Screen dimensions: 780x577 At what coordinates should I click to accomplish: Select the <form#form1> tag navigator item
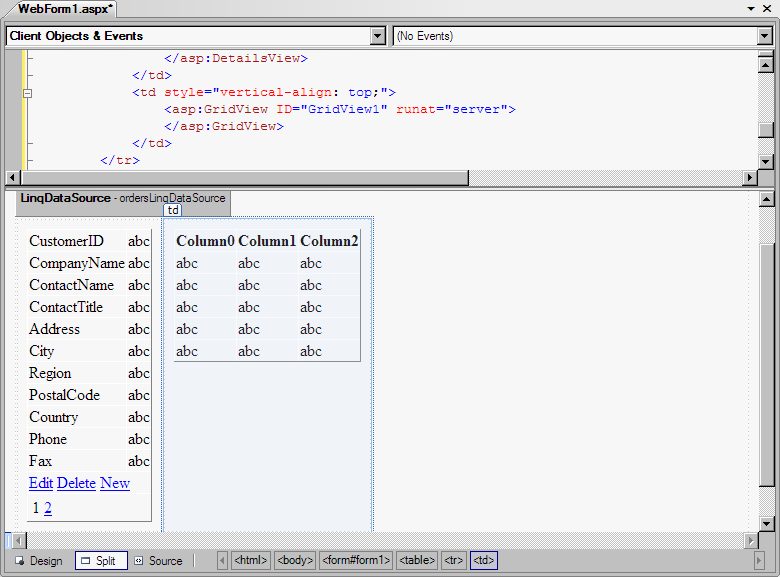tap(356, 560)
